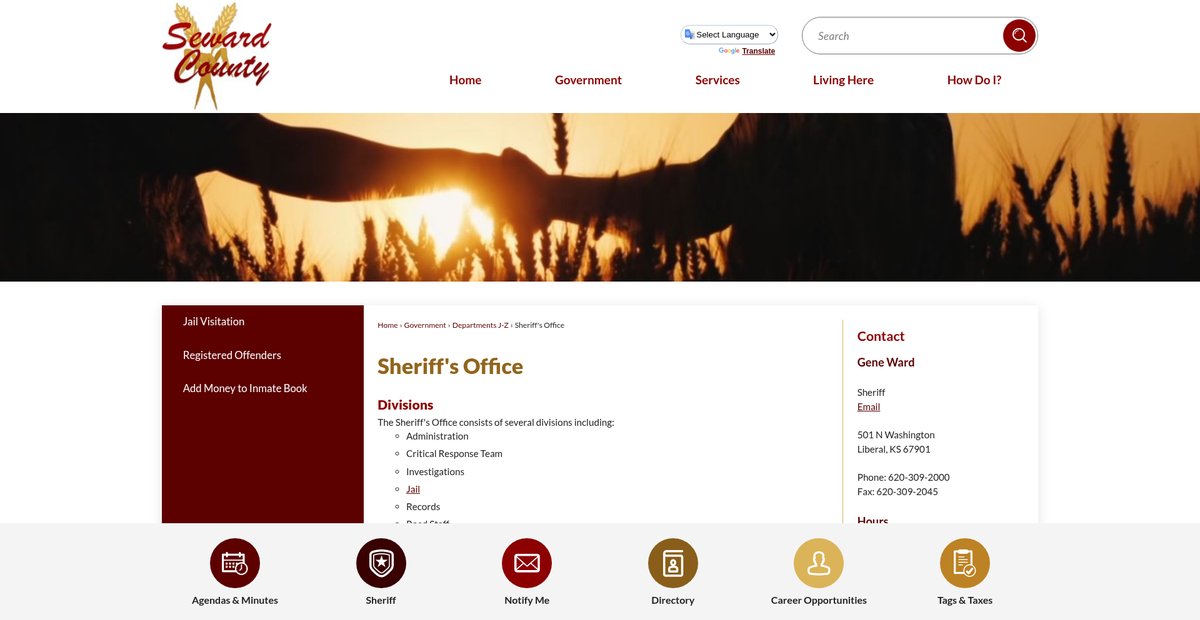Open the Living Here menu
Screen dimensions: 1200x620
coord(843,80)
